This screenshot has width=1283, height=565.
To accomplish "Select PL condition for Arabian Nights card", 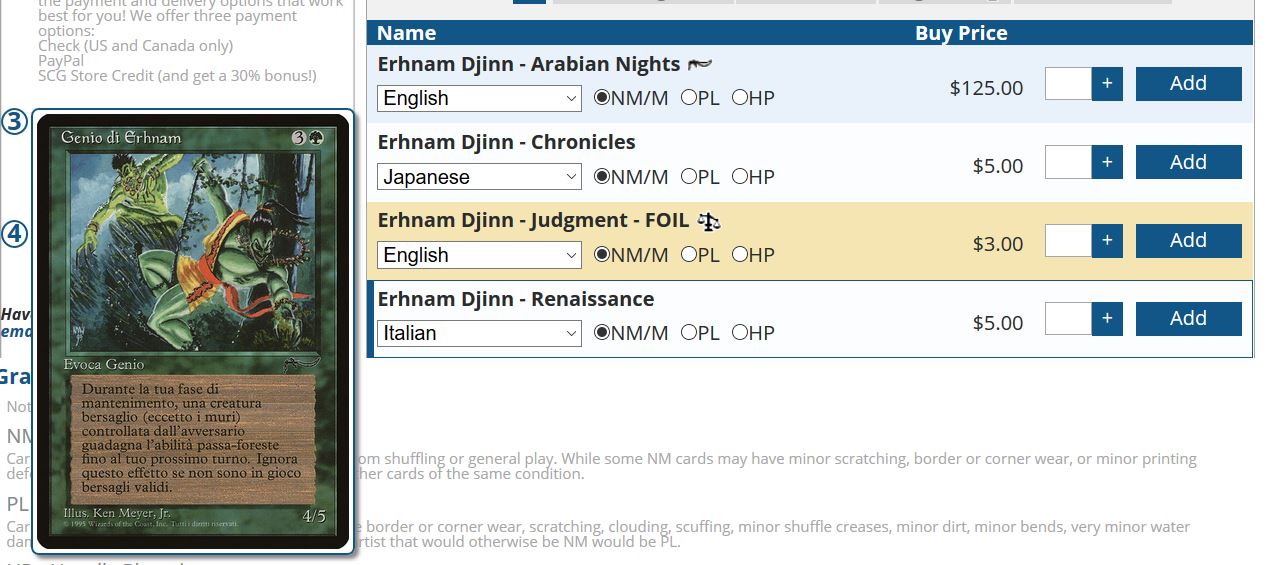I will [x=689, y=98].
